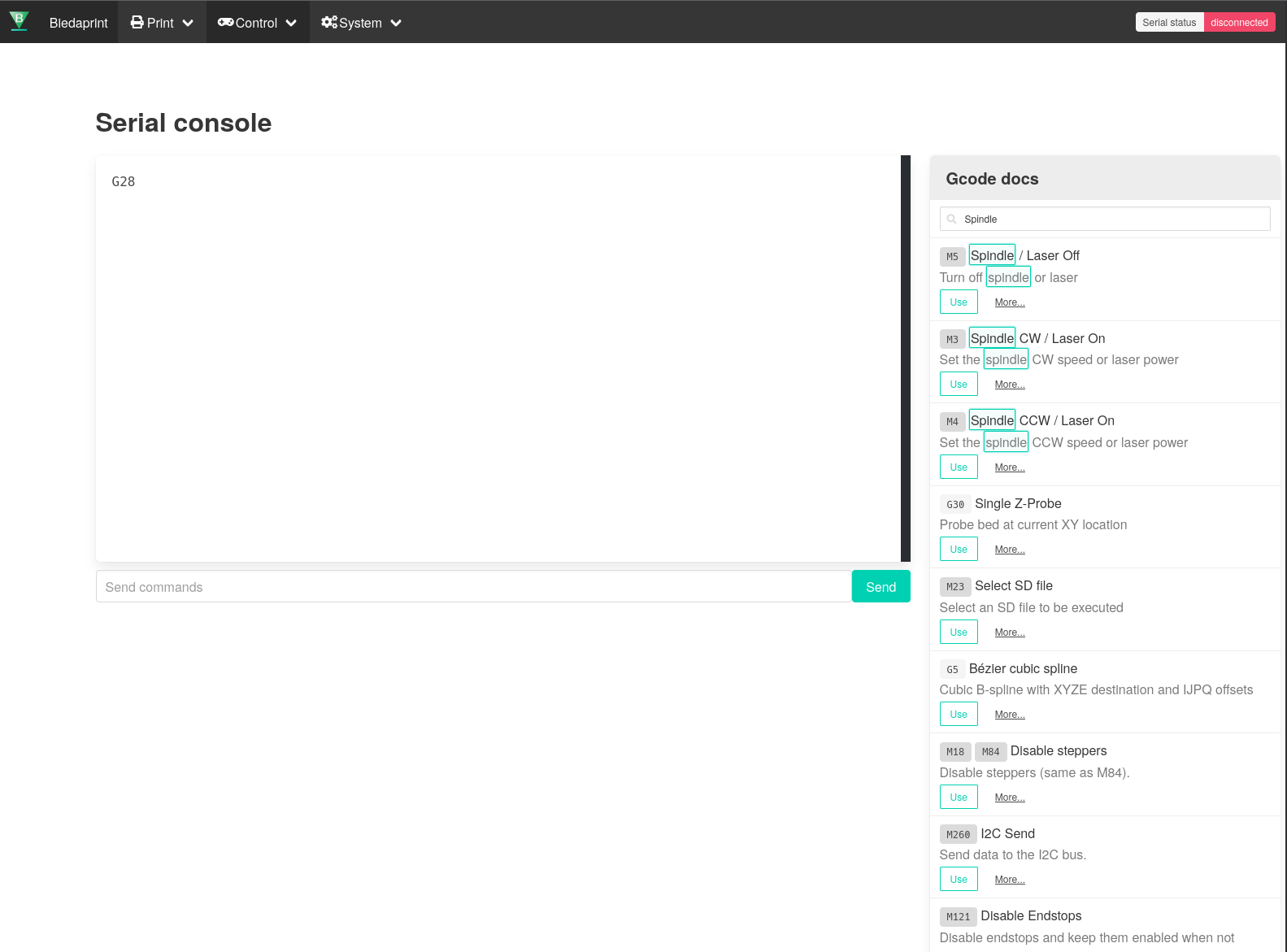Click the magnifier icon in Gcode docs search
The image size is (1287, 952).
click(952, 220)
